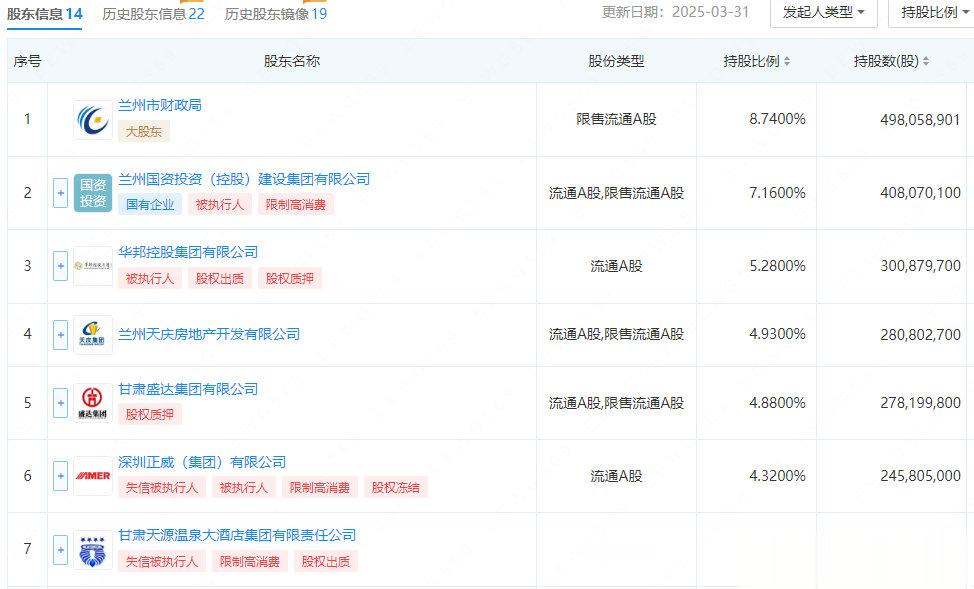
Task: Expand row for 华邦控股集团有限公司
Action: click(x=60, y=267)
